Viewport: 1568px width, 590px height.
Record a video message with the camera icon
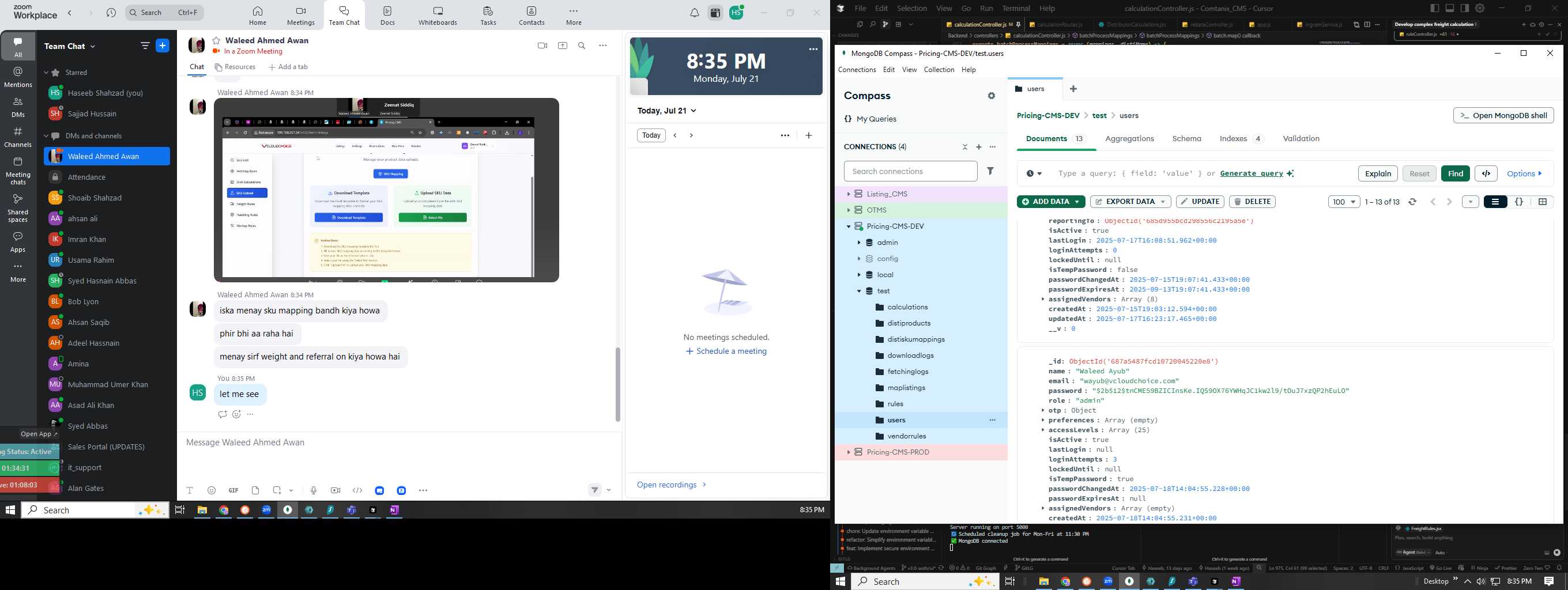coord(336,490)
